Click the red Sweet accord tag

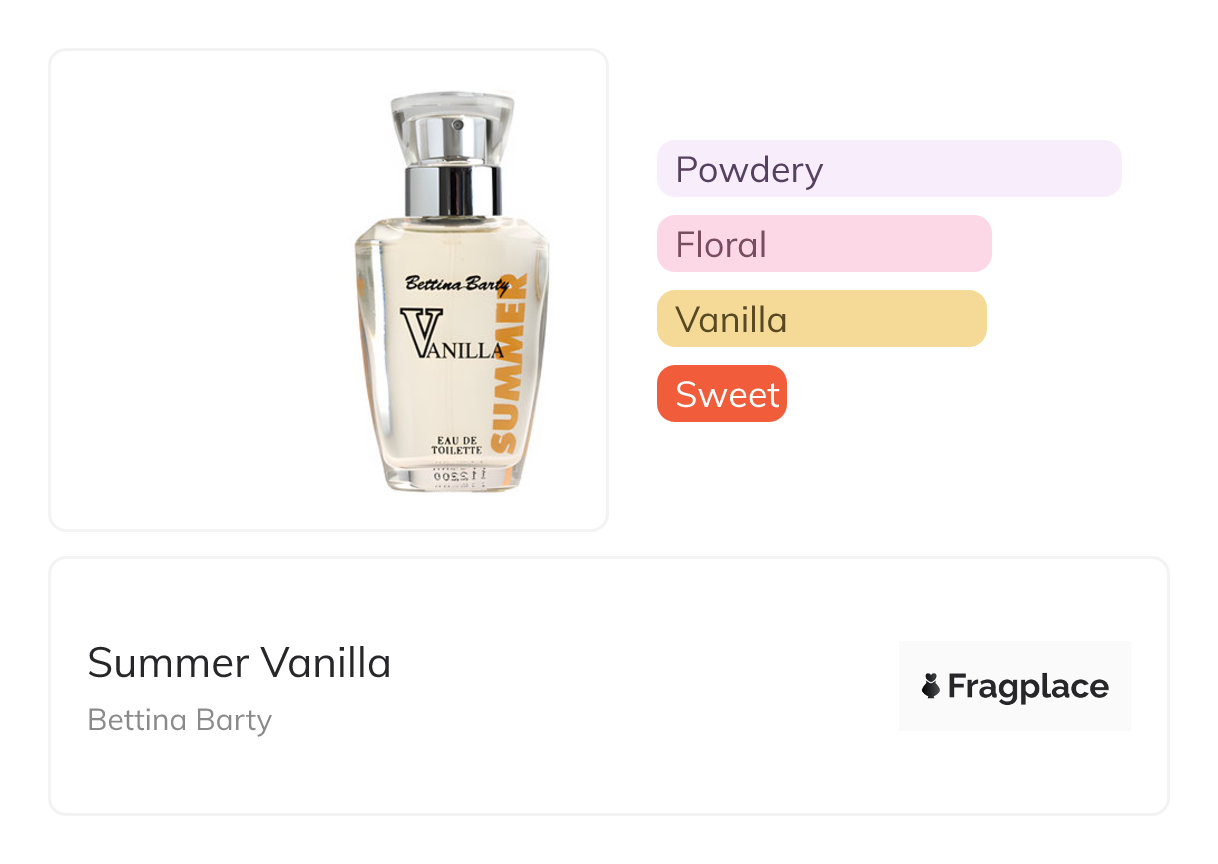pyautogui.click(x=722, y=394)
